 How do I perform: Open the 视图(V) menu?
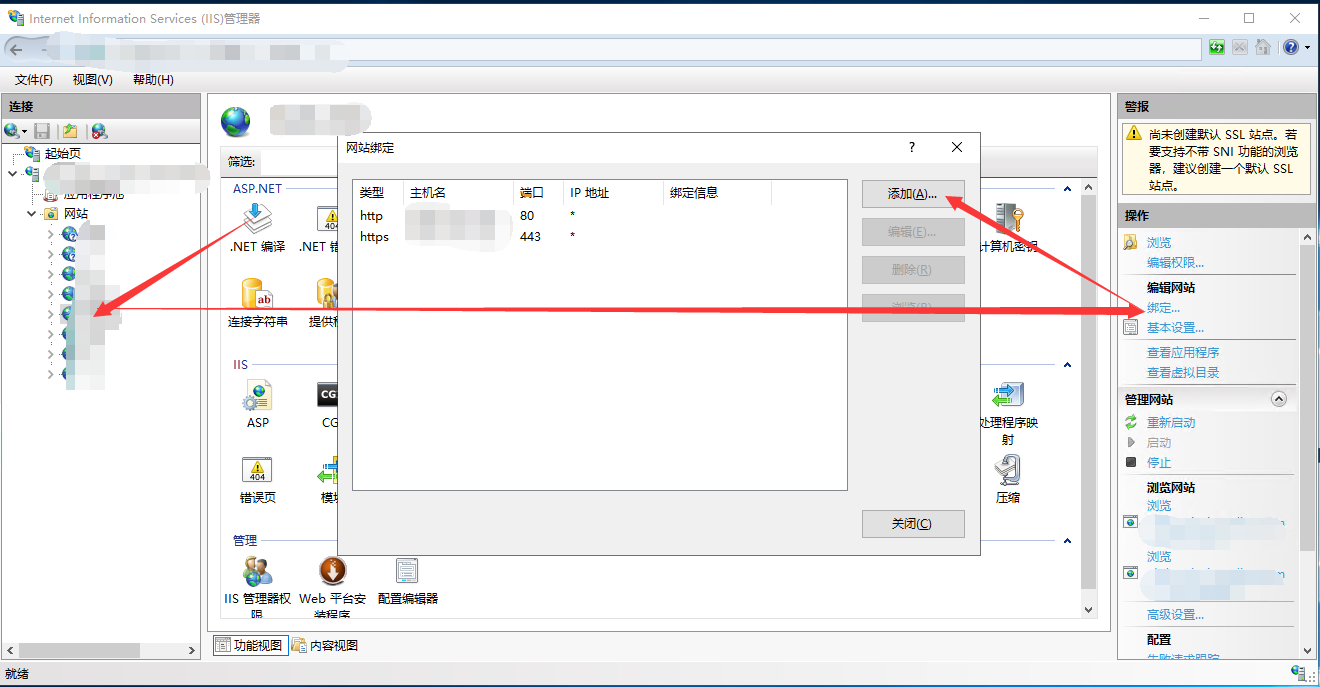click(93, 80)
